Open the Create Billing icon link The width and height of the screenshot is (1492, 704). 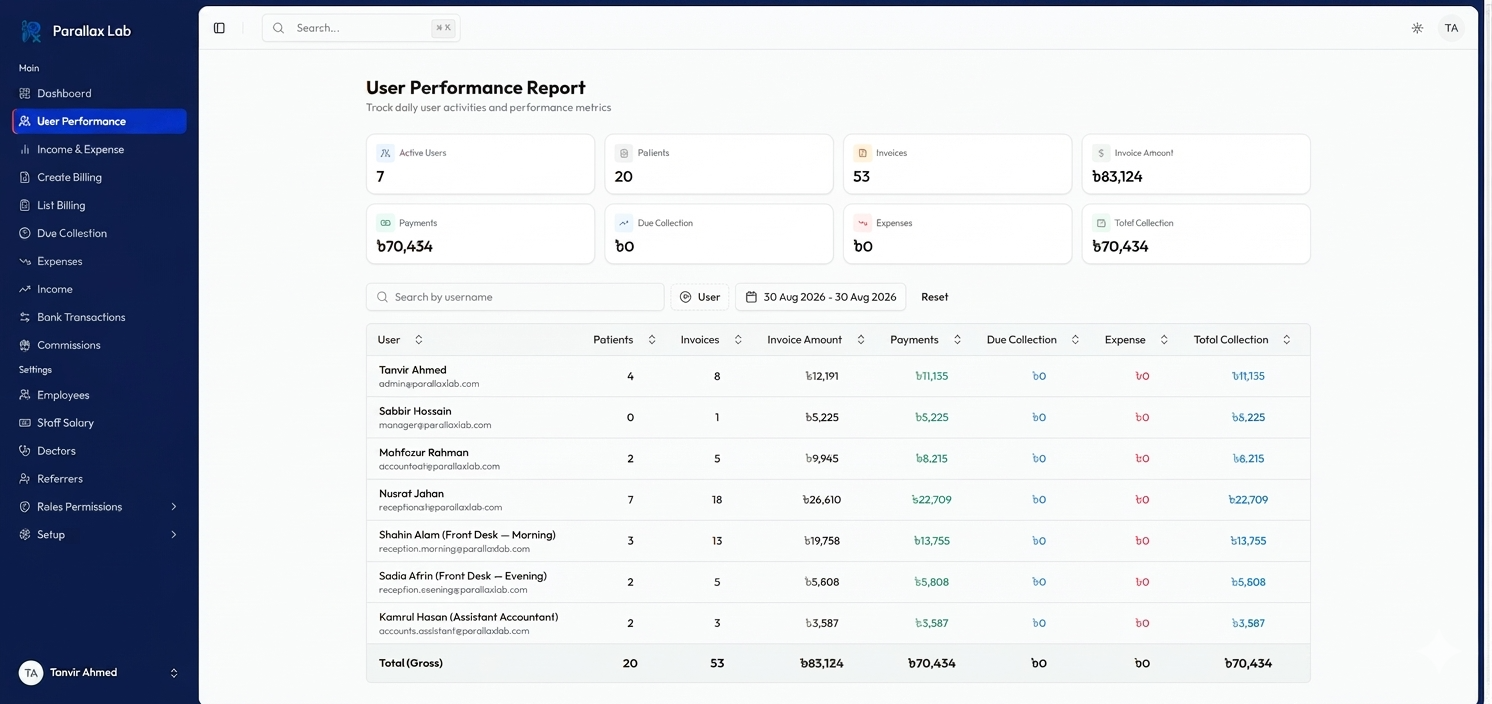(x=25, y=177)
